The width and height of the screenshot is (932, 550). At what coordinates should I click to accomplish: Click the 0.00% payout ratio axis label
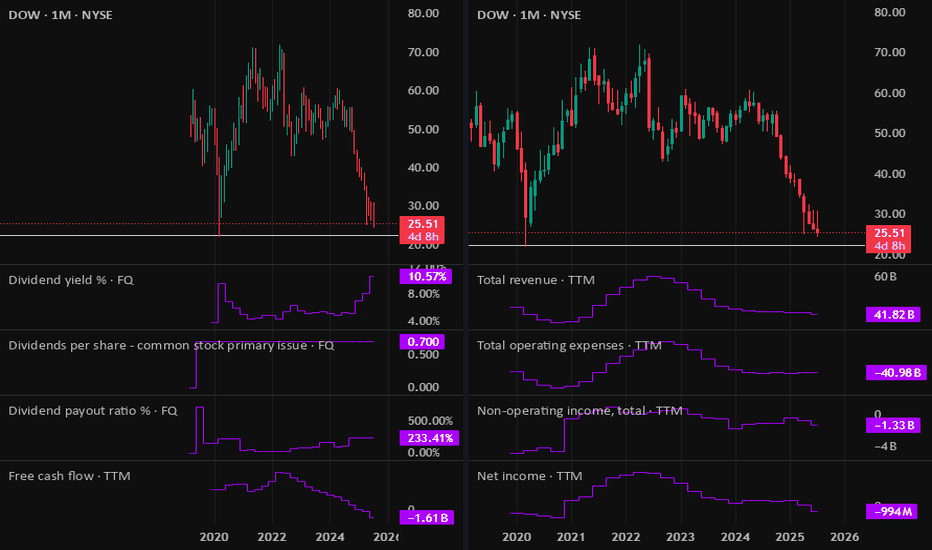[x=423, y=452]
